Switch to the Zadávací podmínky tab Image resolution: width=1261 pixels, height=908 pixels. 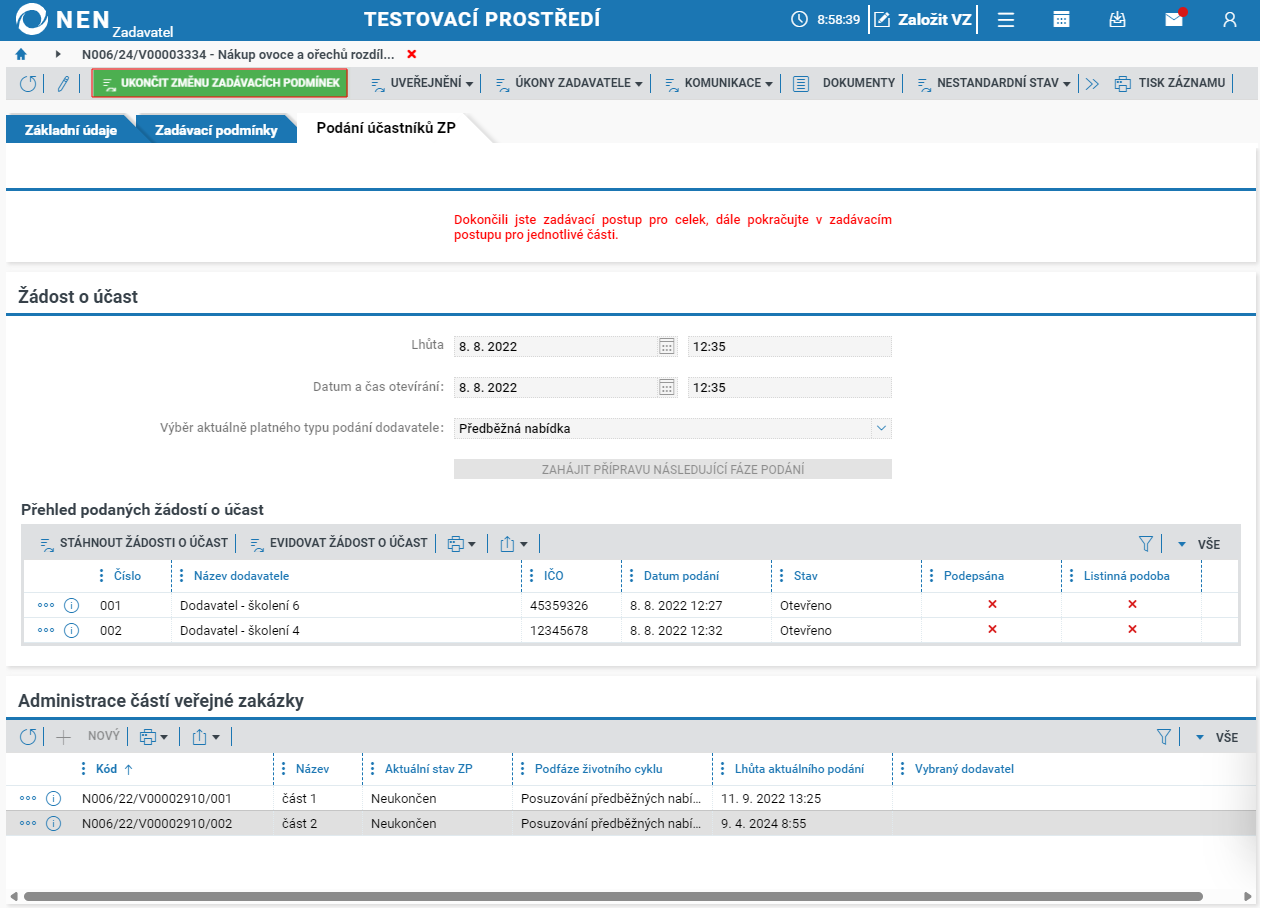(x=216, y=129)
